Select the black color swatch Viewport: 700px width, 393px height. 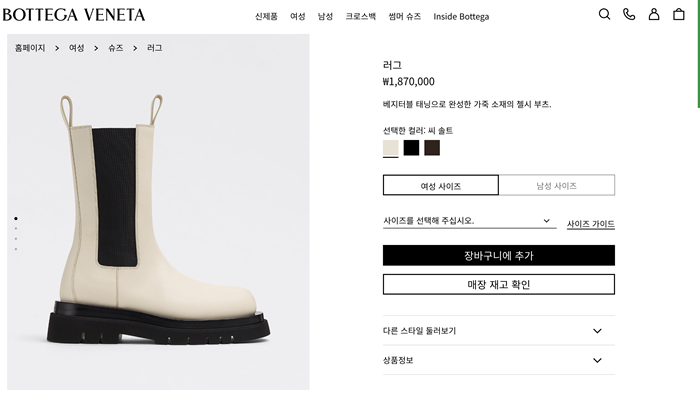[411, 148]
